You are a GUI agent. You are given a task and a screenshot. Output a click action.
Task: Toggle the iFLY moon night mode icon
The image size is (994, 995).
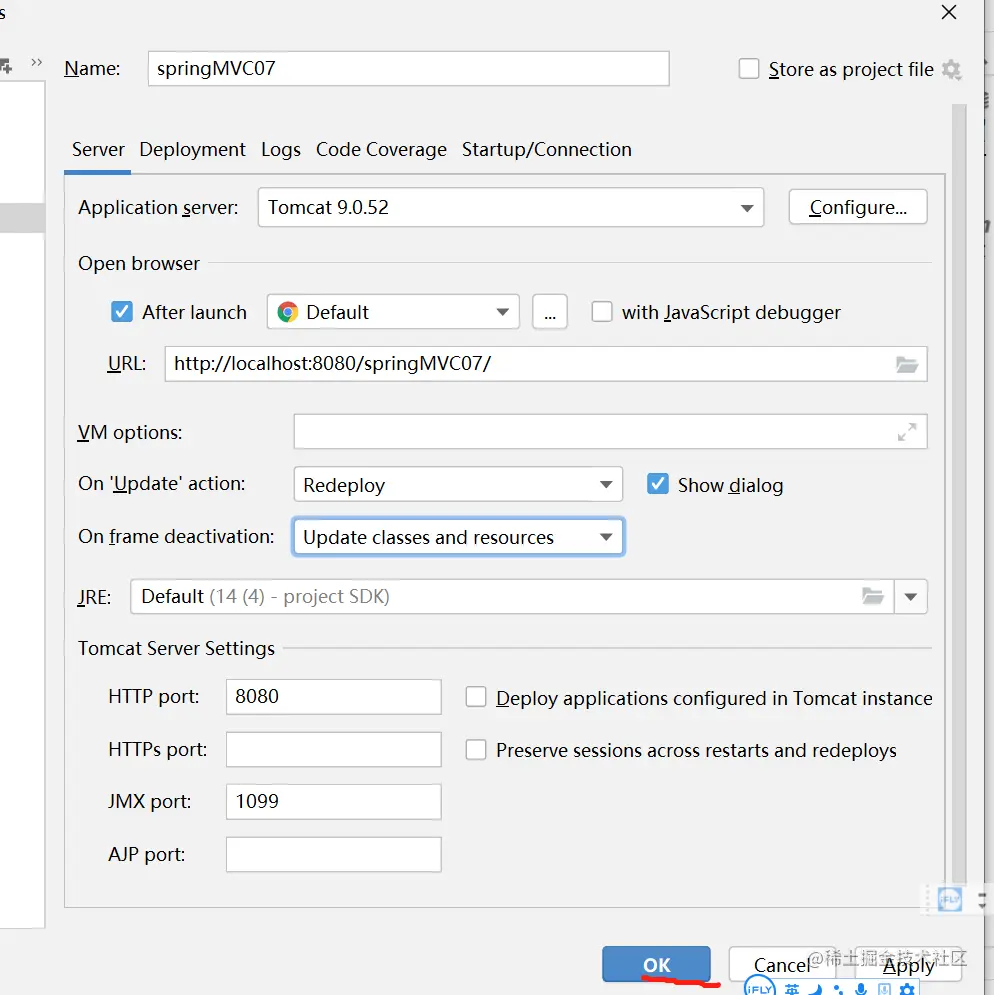[816, 989]
